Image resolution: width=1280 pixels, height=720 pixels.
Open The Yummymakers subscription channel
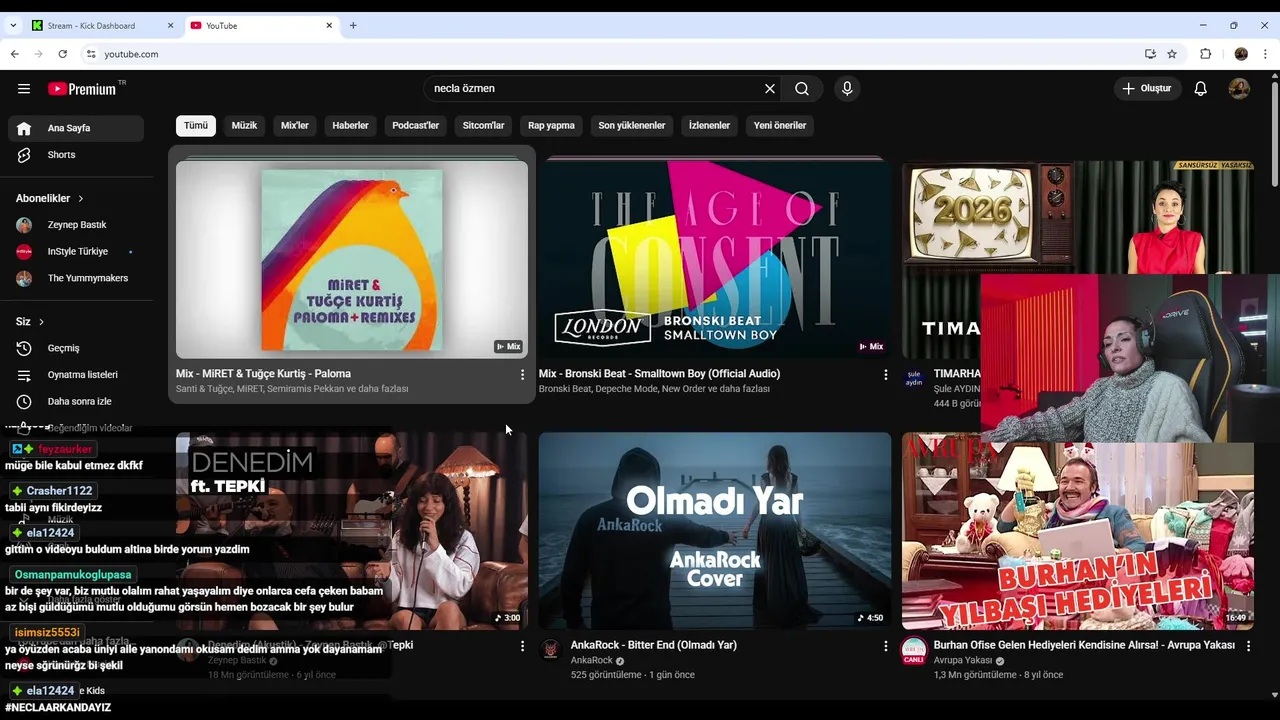click(76, 278)
